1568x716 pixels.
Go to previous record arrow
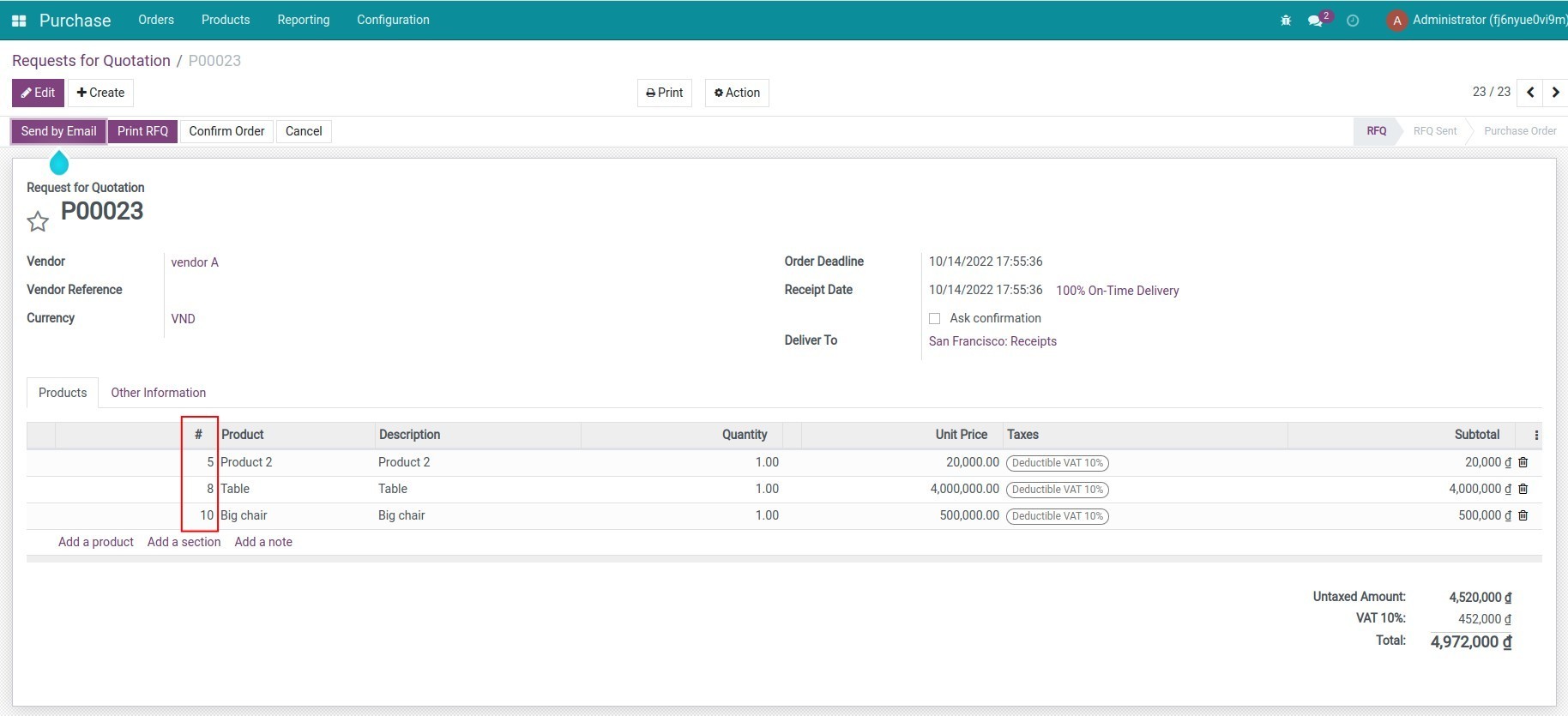coord(1530,93)
